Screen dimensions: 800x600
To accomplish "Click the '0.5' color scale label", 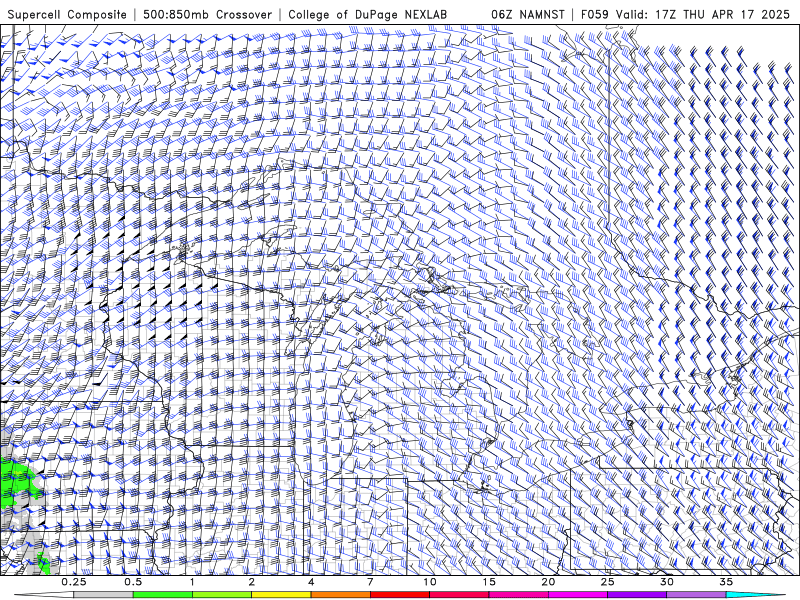I will click(x=133, y=582).
